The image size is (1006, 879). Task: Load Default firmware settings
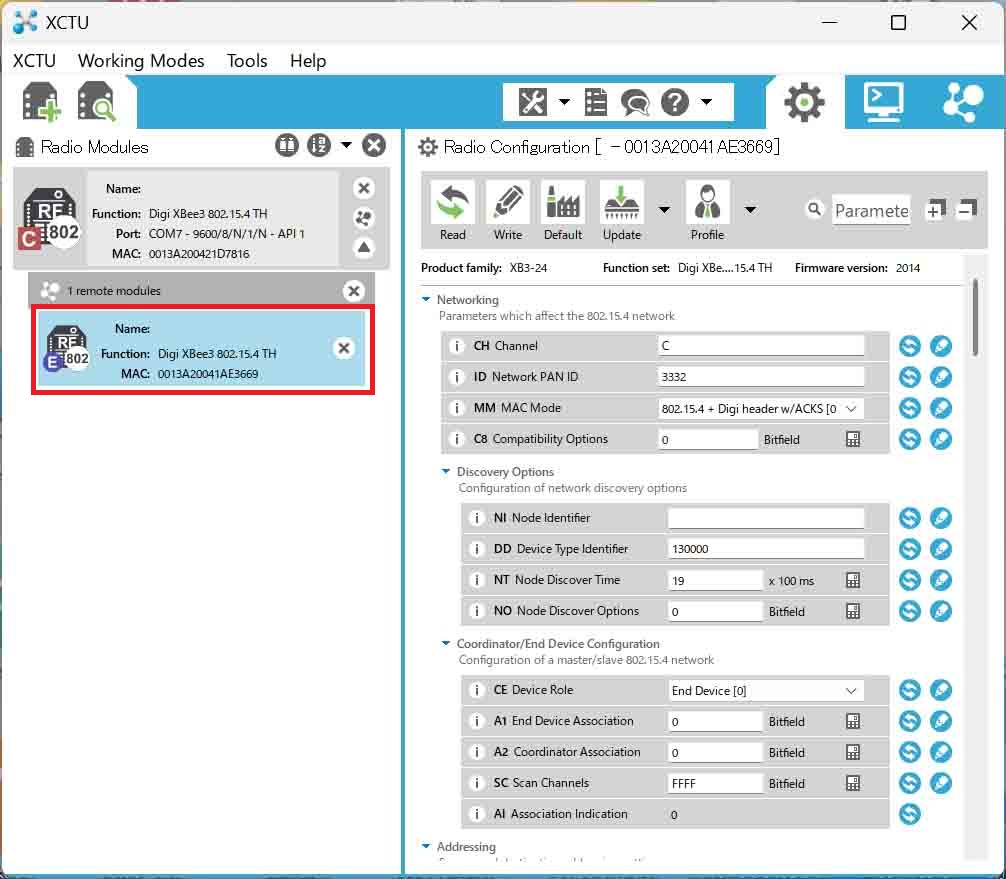[563, 211]
